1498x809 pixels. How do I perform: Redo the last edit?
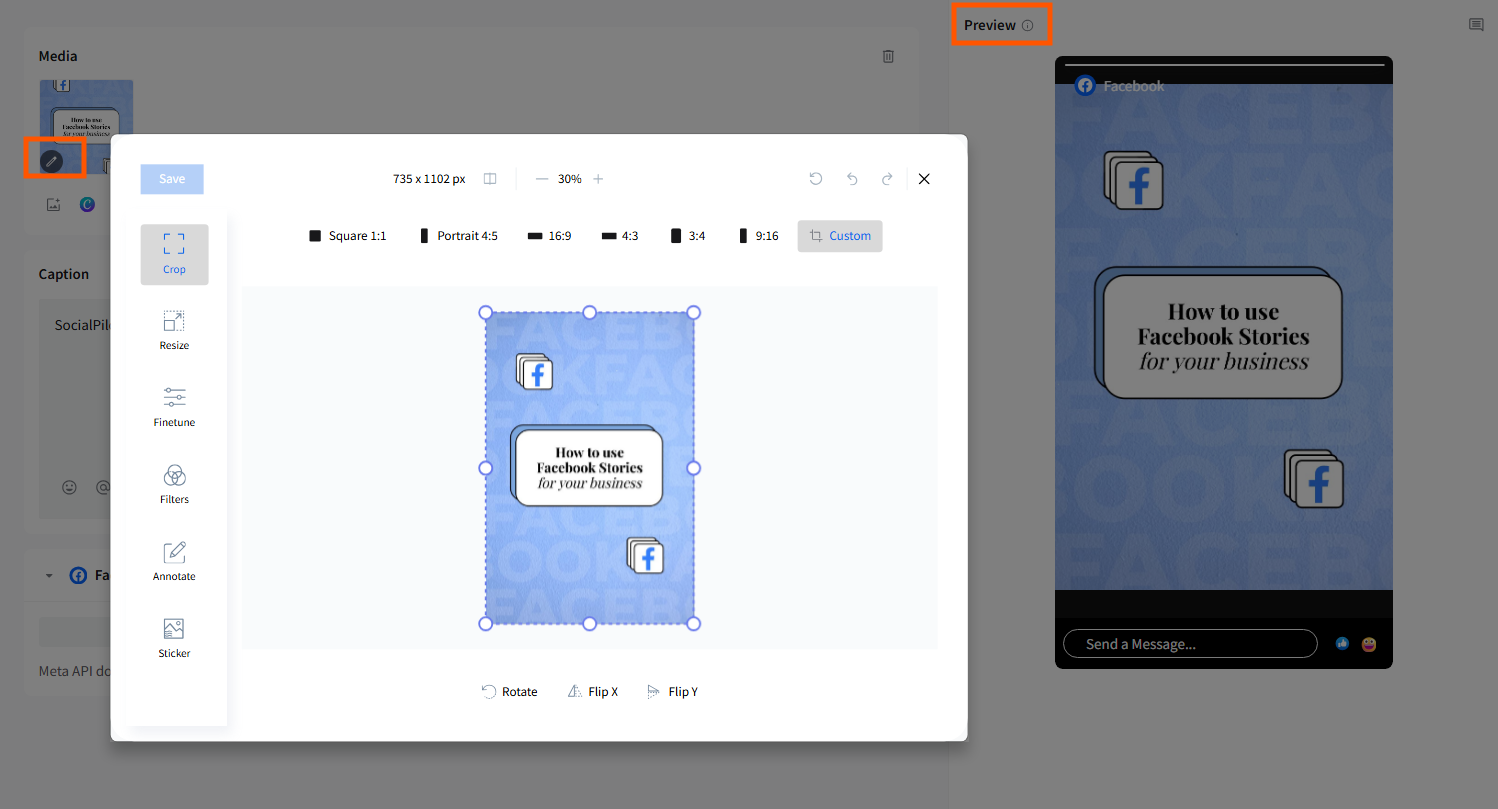click(887, 179)
